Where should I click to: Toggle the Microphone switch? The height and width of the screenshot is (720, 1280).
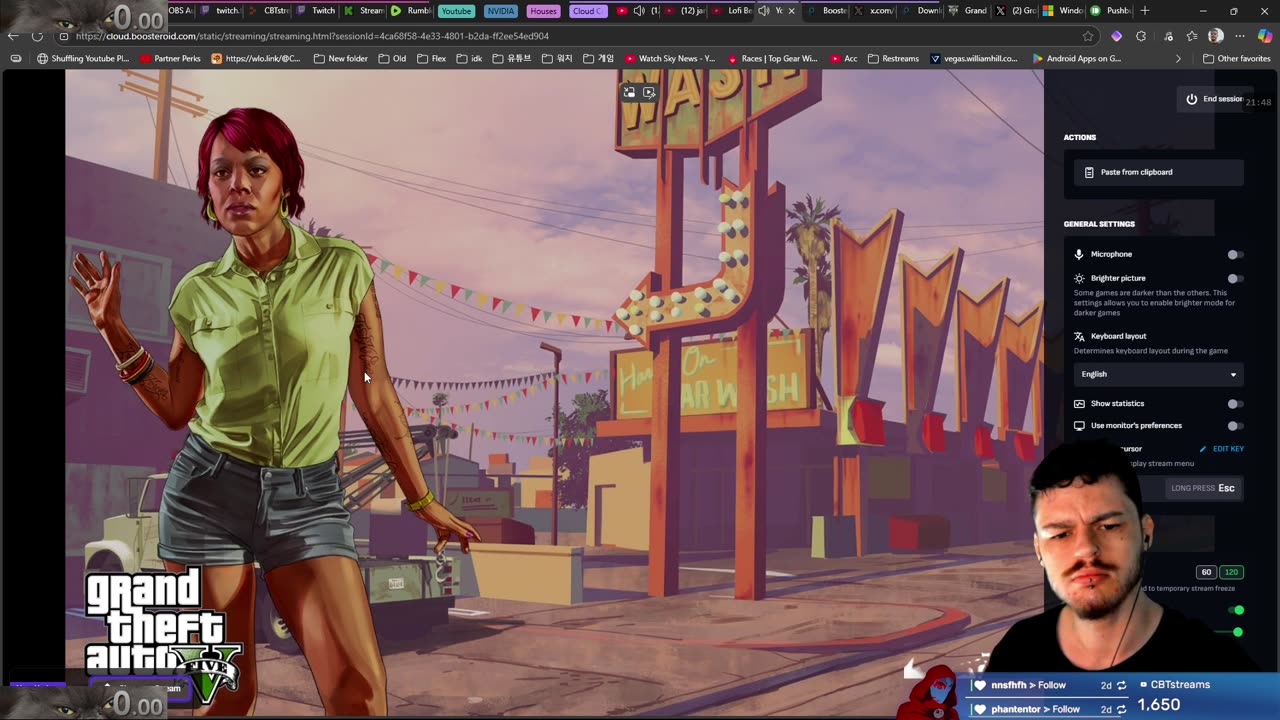pyautogui.click(x=1235, y=255)
